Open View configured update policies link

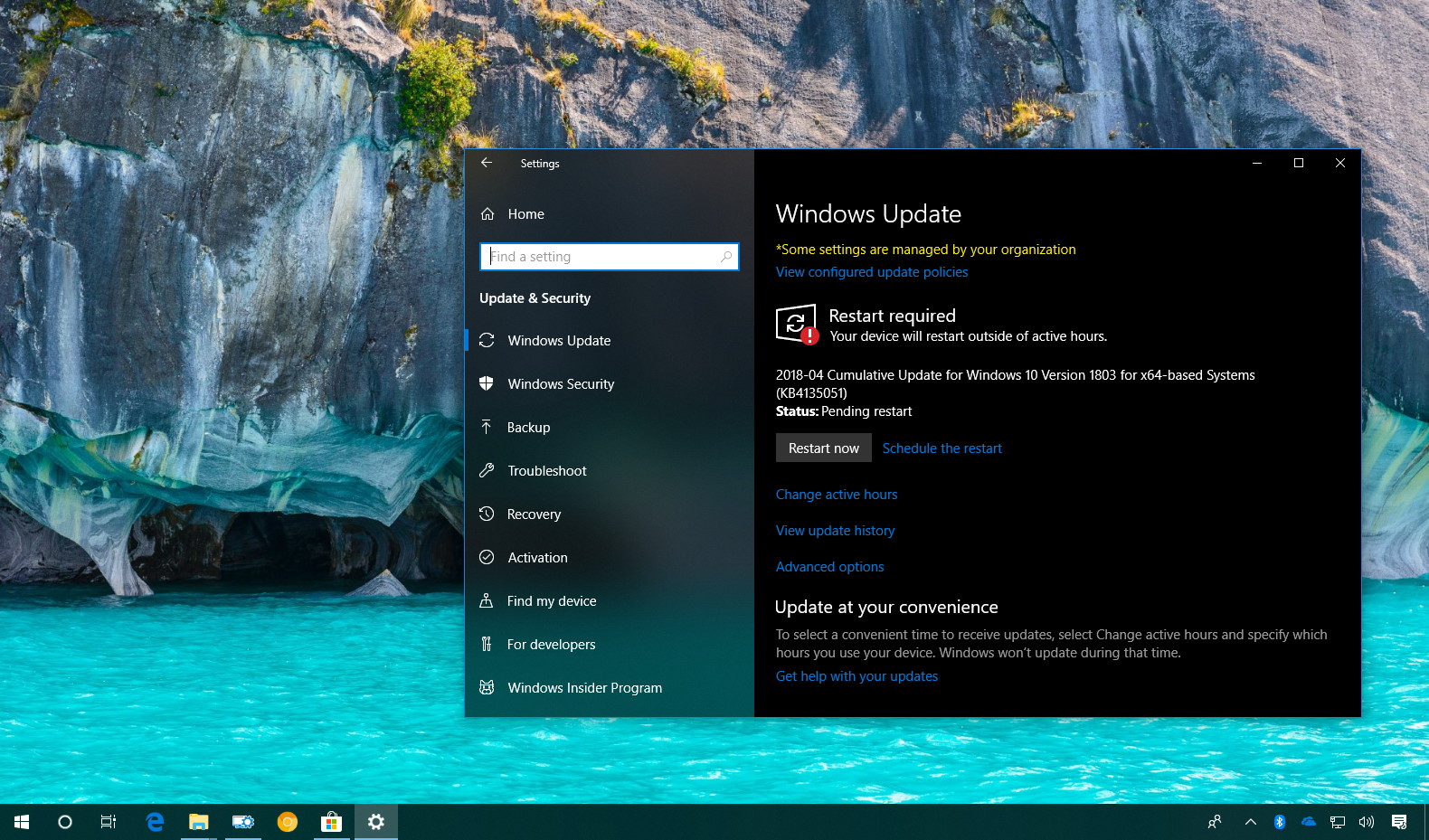[872, 272]
